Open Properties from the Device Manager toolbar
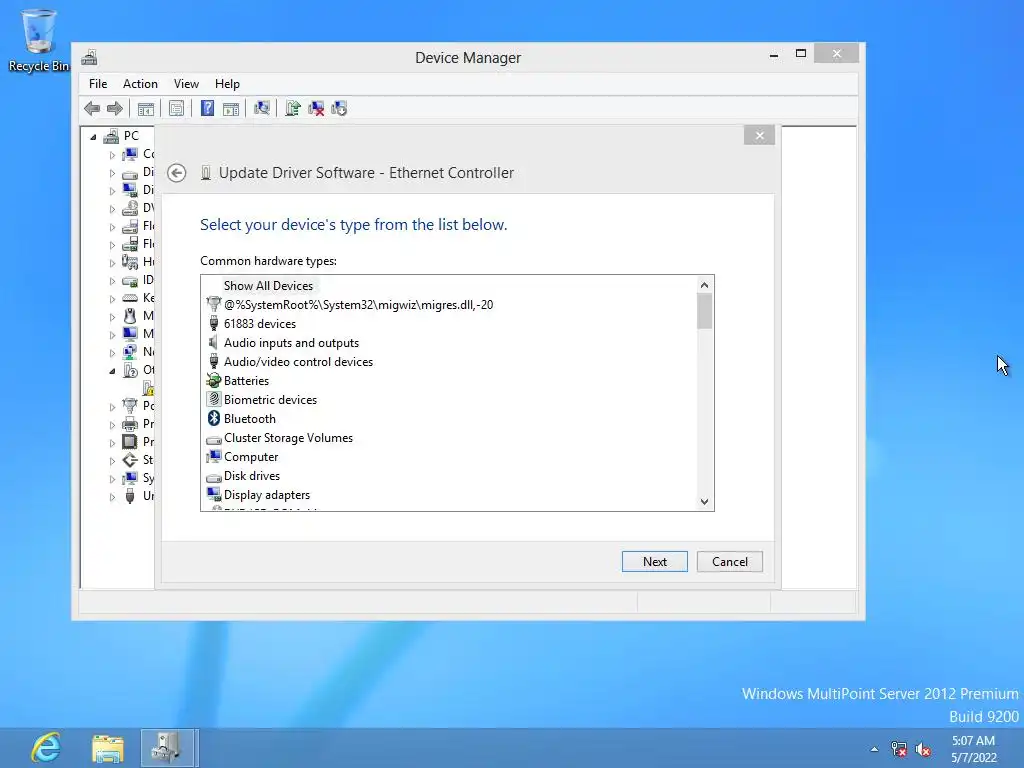Viewport: 1024px width, 768px height. [176, 108]
